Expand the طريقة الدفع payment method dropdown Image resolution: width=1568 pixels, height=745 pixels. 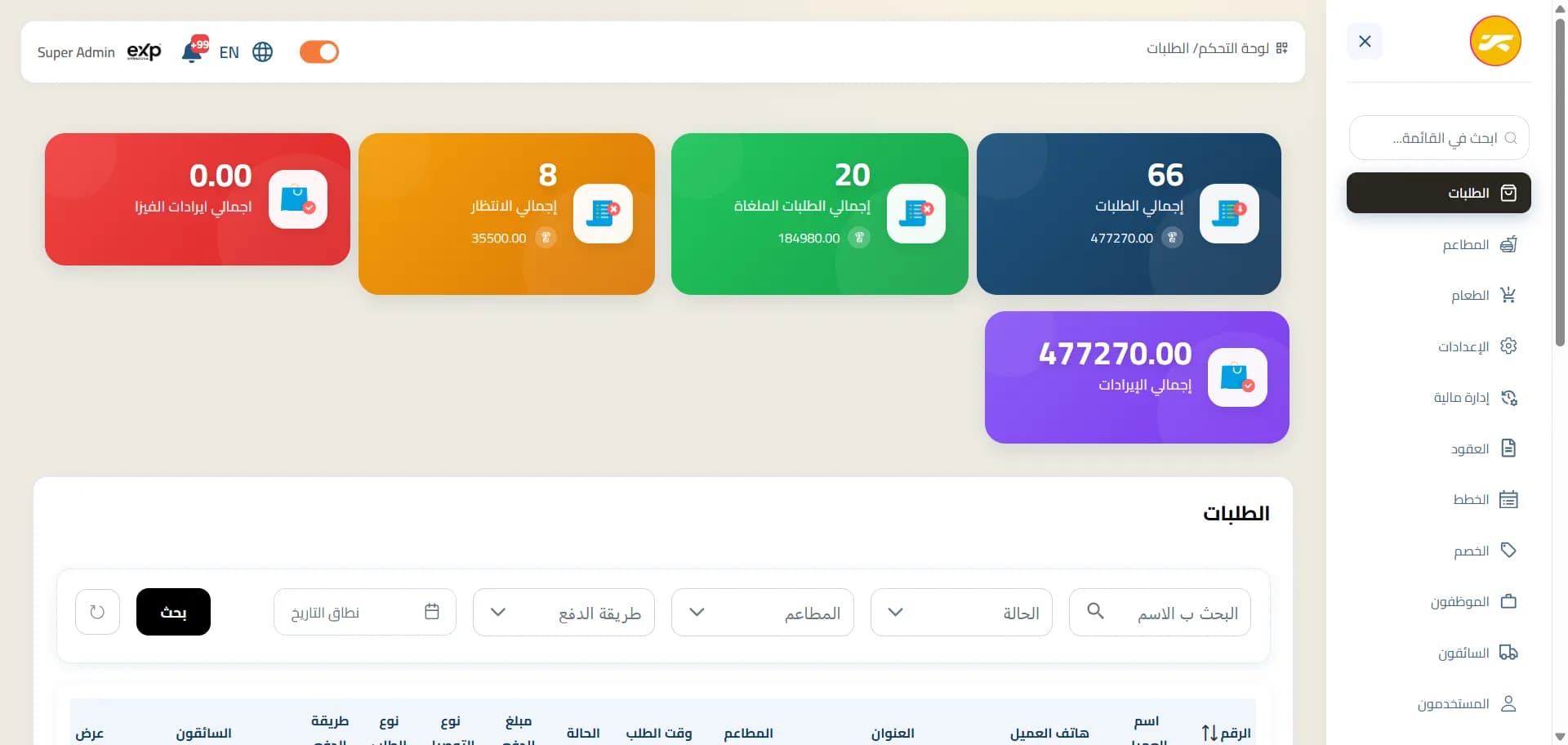563,612
